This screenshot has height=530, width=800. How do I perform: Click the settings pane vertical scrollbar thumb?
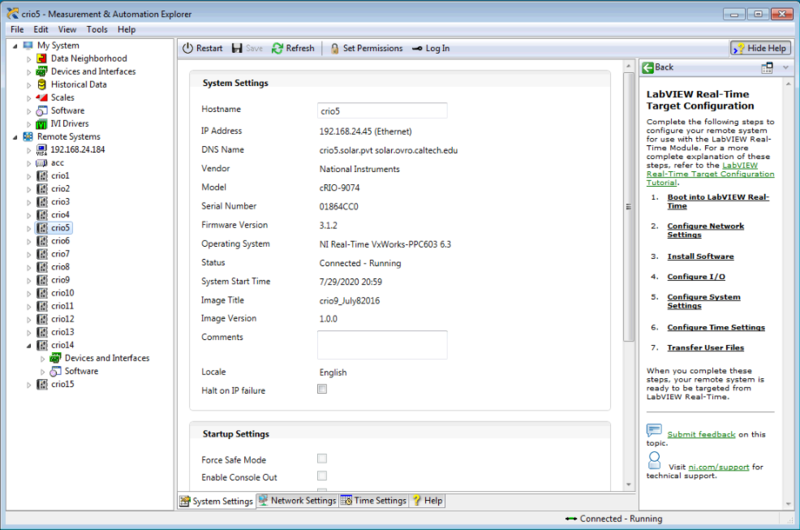coord(629,207)
